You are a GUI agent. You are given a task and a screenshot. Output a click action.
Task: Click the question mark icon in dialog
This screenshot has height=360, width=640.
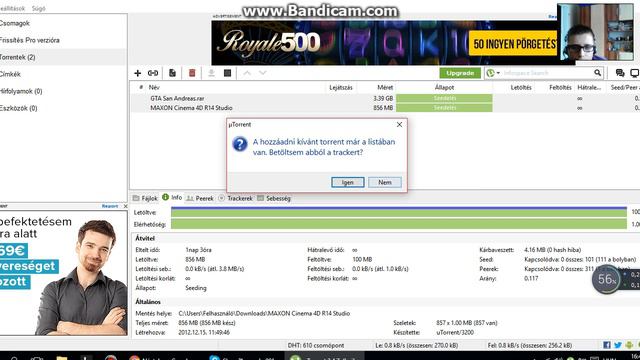point(240,144)
